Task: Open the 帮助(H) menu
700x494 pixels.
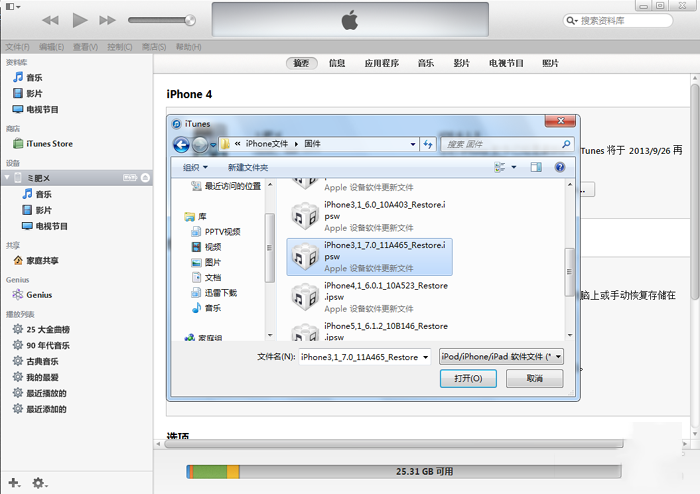Action: (188, 47)
